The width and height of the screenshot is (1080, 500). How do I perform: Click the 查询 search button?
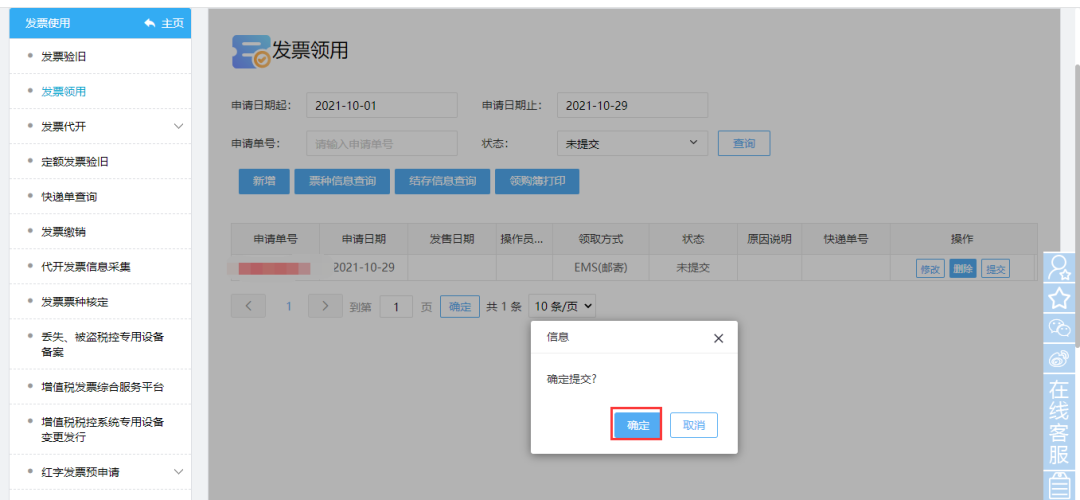coord(744,143)
